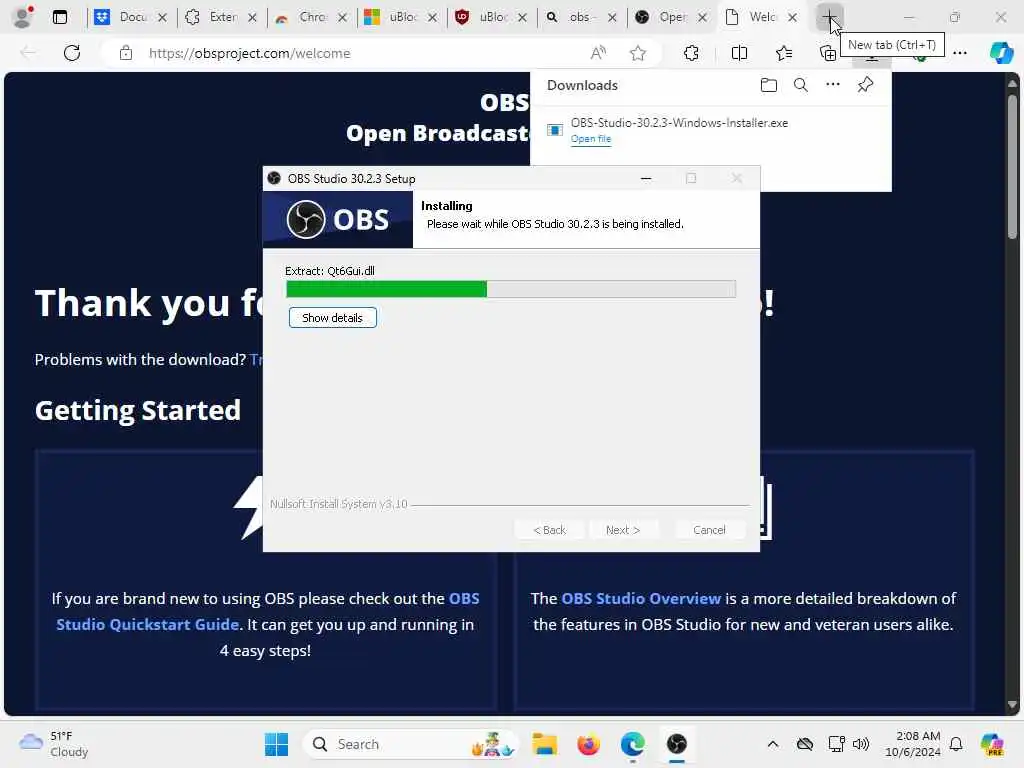Click the Read aloud icon in address bar

(598, 53)
